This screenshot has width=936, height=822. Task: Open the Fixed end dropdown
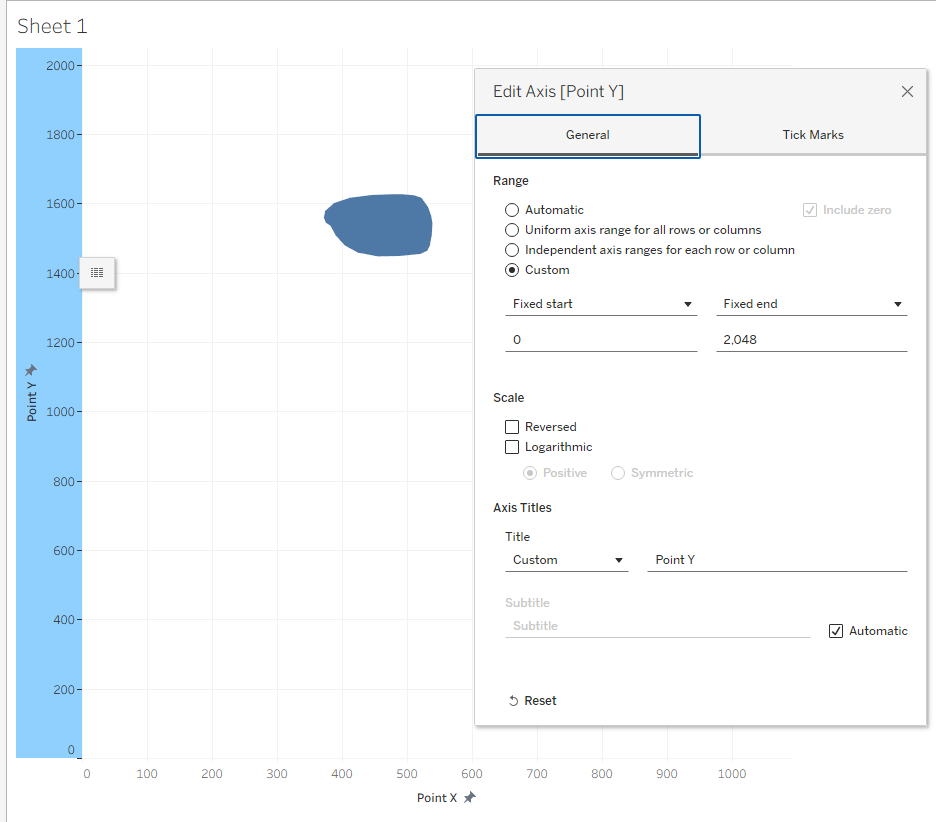coord(811,304)
